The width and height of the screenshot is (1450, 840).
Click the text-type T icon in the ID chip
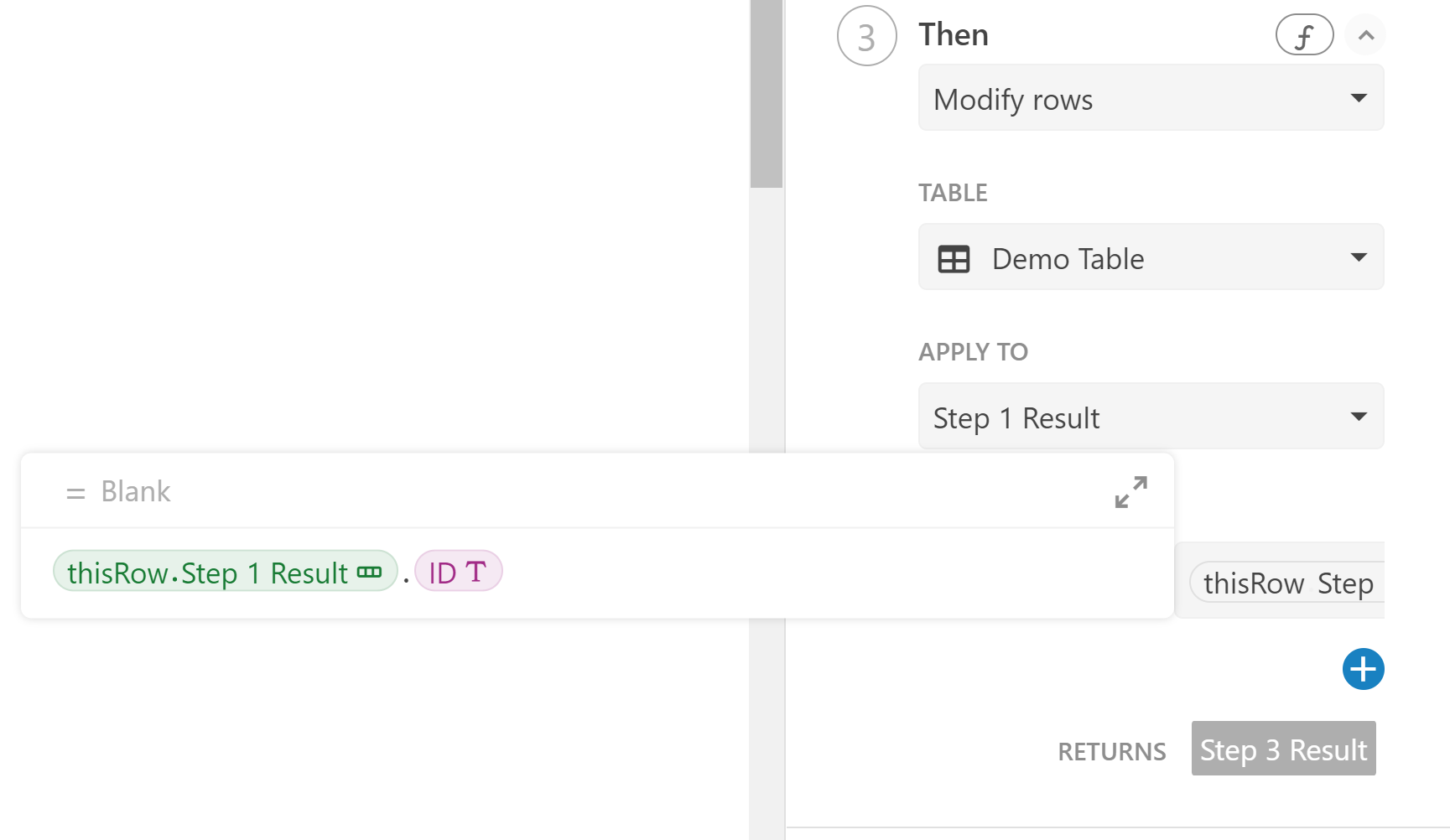[476, 572]
